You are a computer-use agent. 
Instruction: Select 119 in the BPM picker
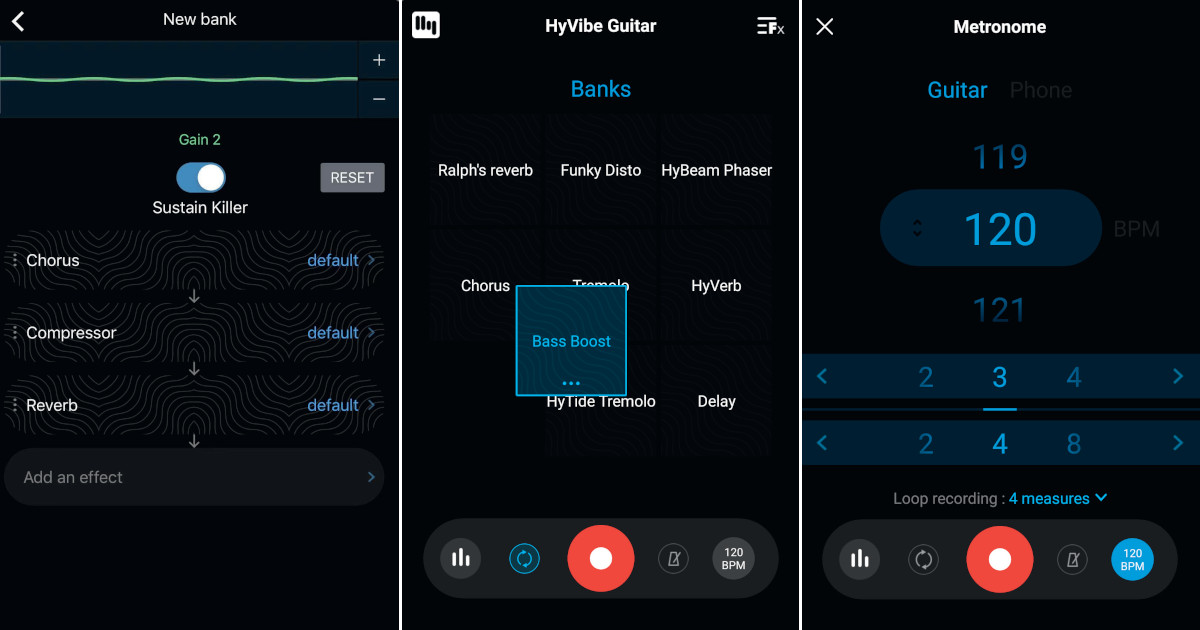pos(1000,157)
